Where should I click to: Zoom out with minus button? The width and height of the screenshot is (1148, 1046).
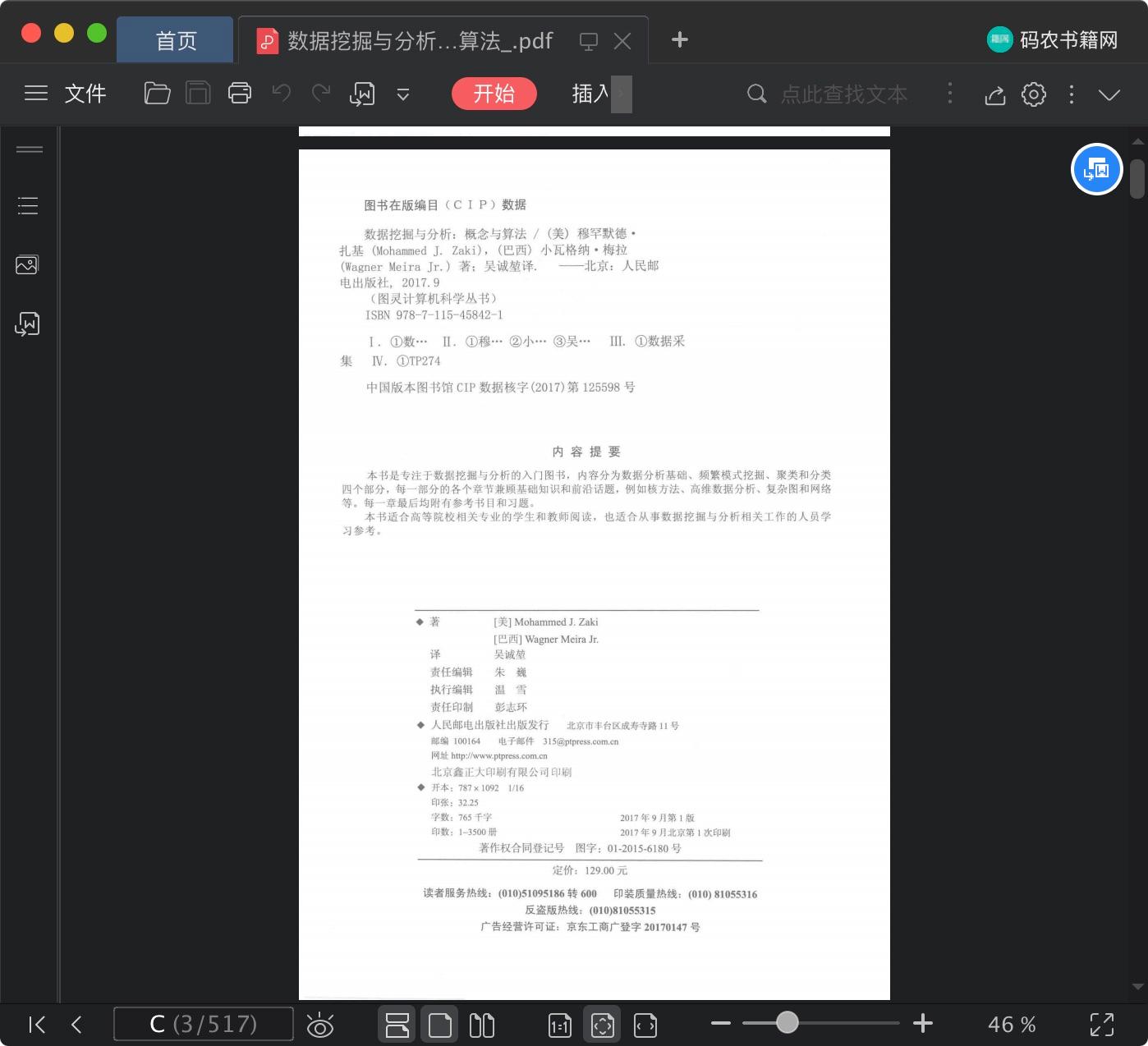[721, 1023]
